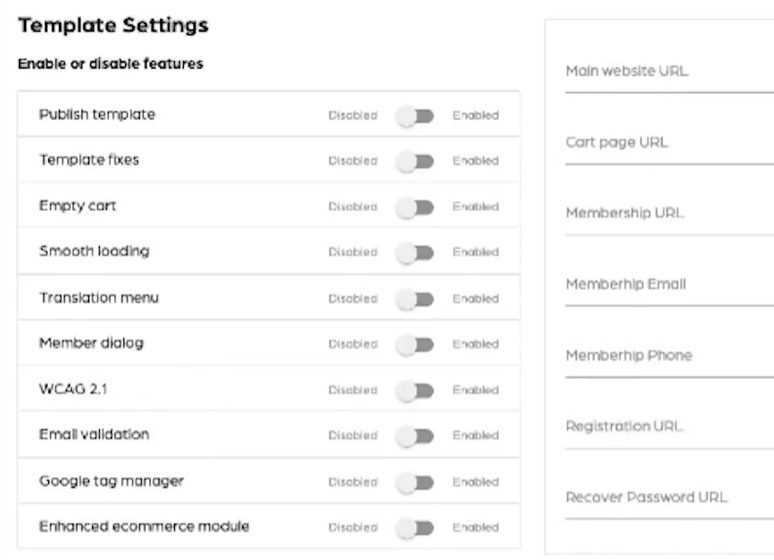
Task: Toggle the Publish template switch
Action: [415, 116]
